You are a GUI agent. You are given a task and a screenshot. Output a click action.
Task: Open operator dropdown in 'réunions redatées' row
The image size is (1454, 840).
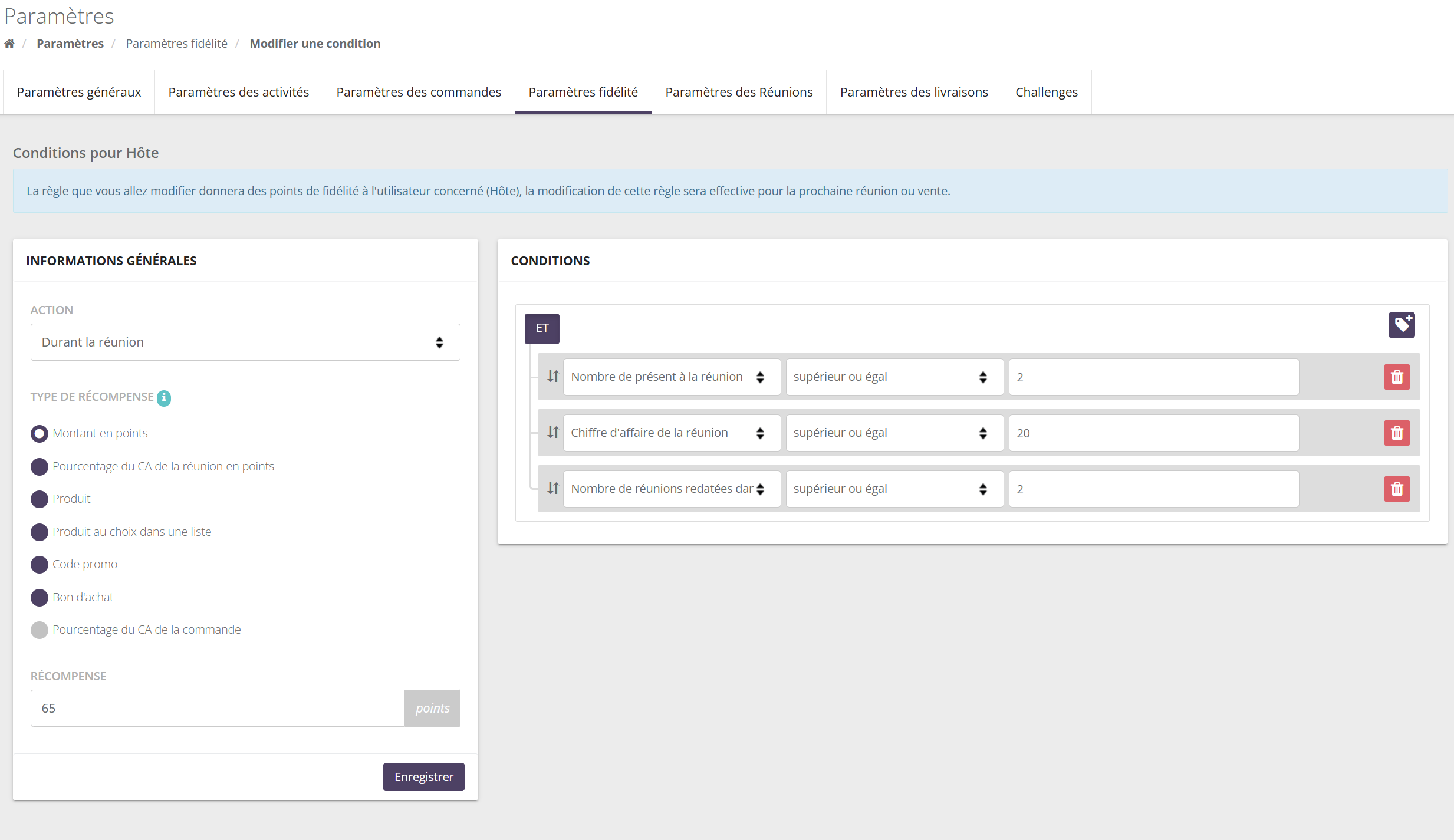[x=894, y=489]
